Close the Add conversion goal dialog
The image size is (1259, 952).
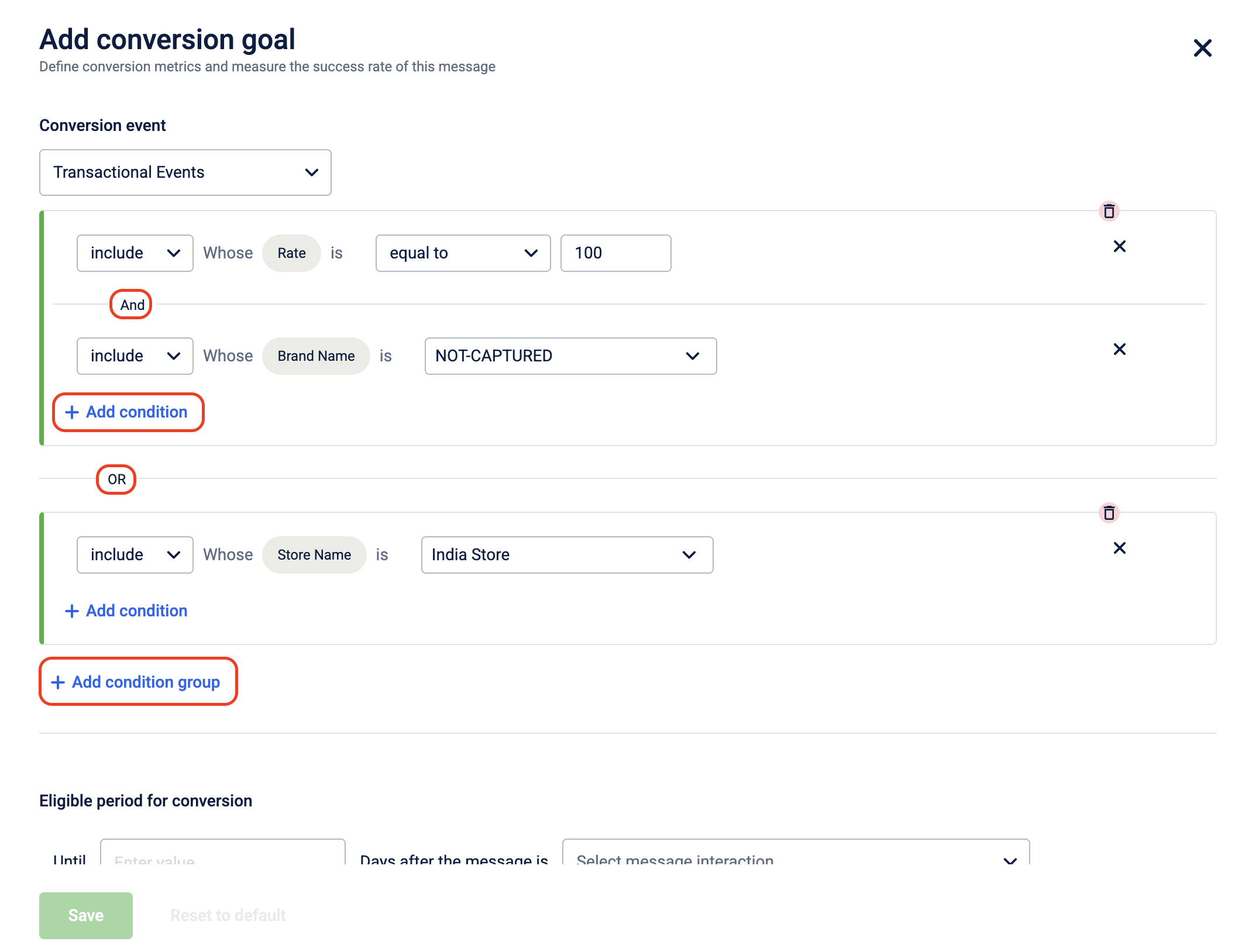point(1202,48)
